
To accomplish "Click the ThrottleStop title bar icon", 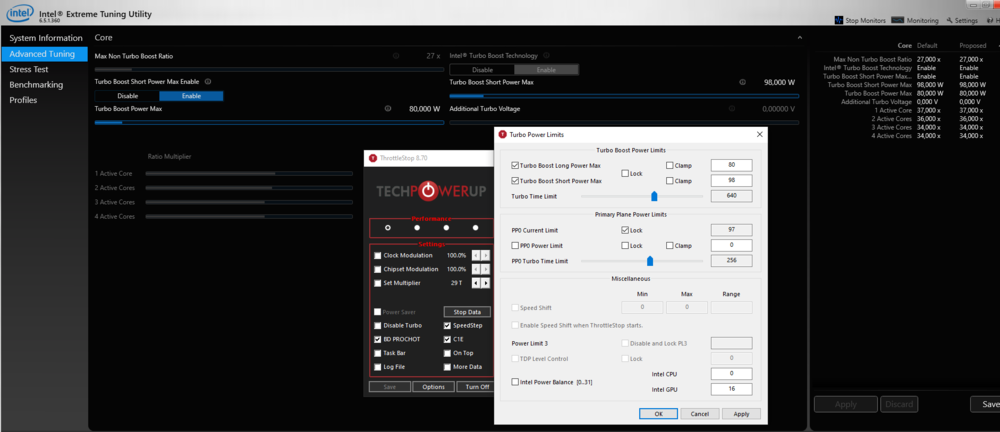I will pyautogui.click(x=373, y=158).
